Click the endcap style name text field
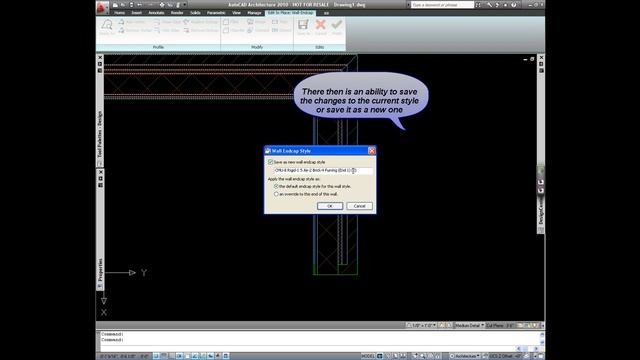This screenshot has width=640, height=360. pos(322,171)
